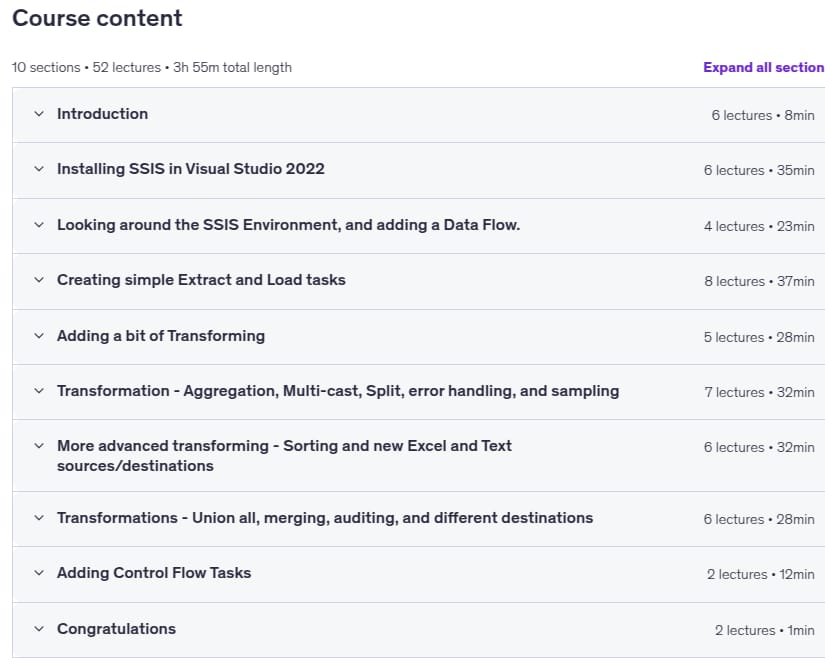The width and height of the screenshot is (825, 658).
Task: Click chevron next to Adding Control Flow Tasks
Action: 39,573
